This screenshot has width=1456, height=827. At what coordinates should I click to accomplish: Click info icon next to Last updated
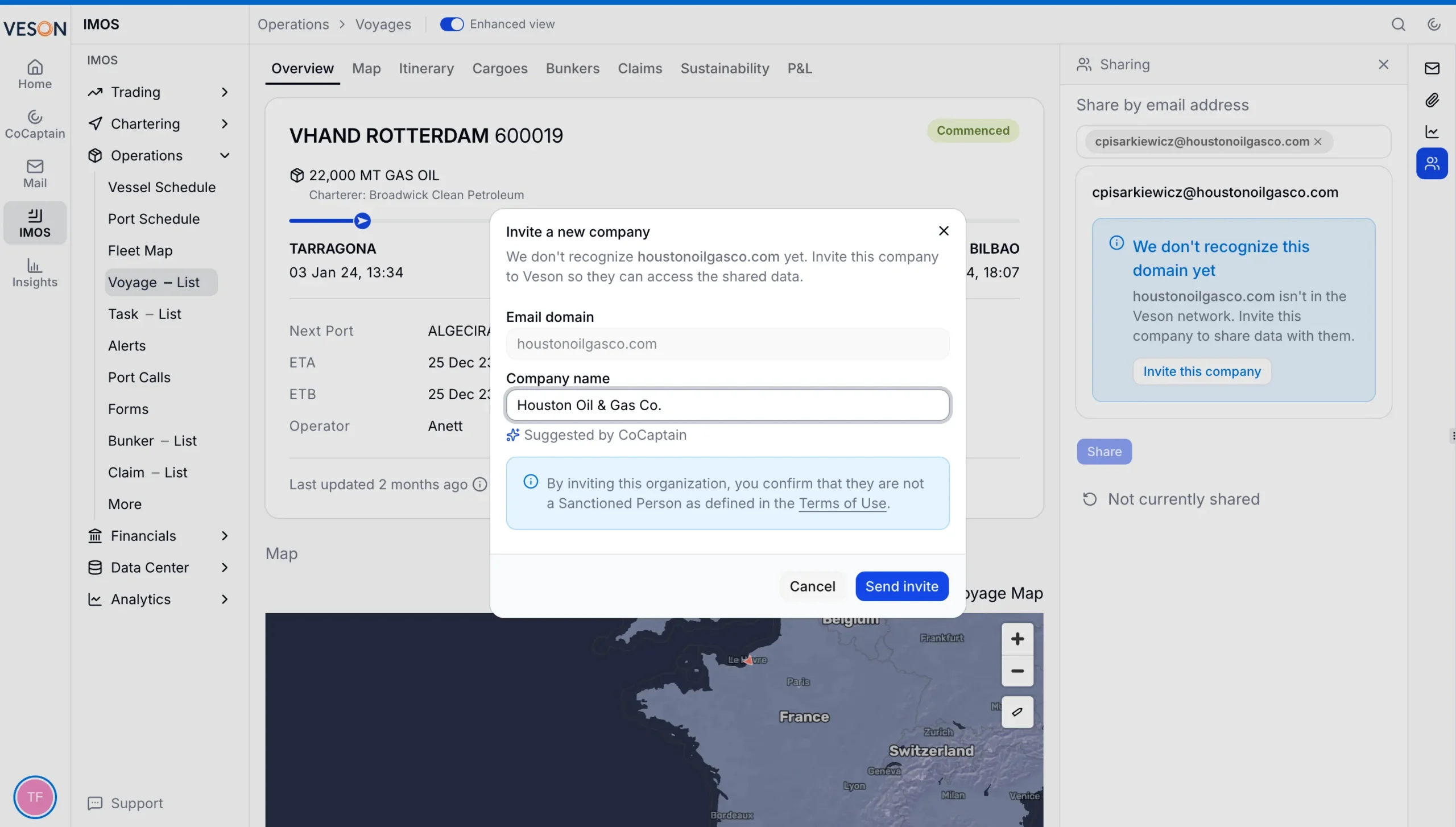(480, 484)
